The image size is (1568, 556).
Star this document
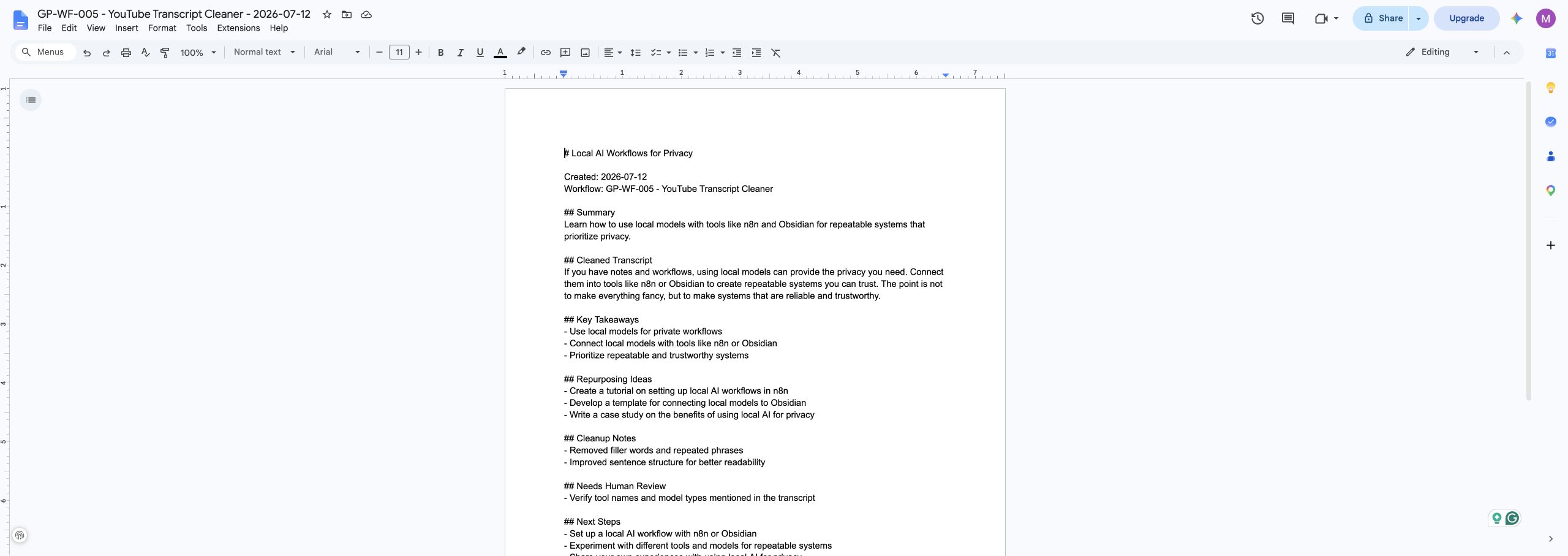(x=327, y=14)
